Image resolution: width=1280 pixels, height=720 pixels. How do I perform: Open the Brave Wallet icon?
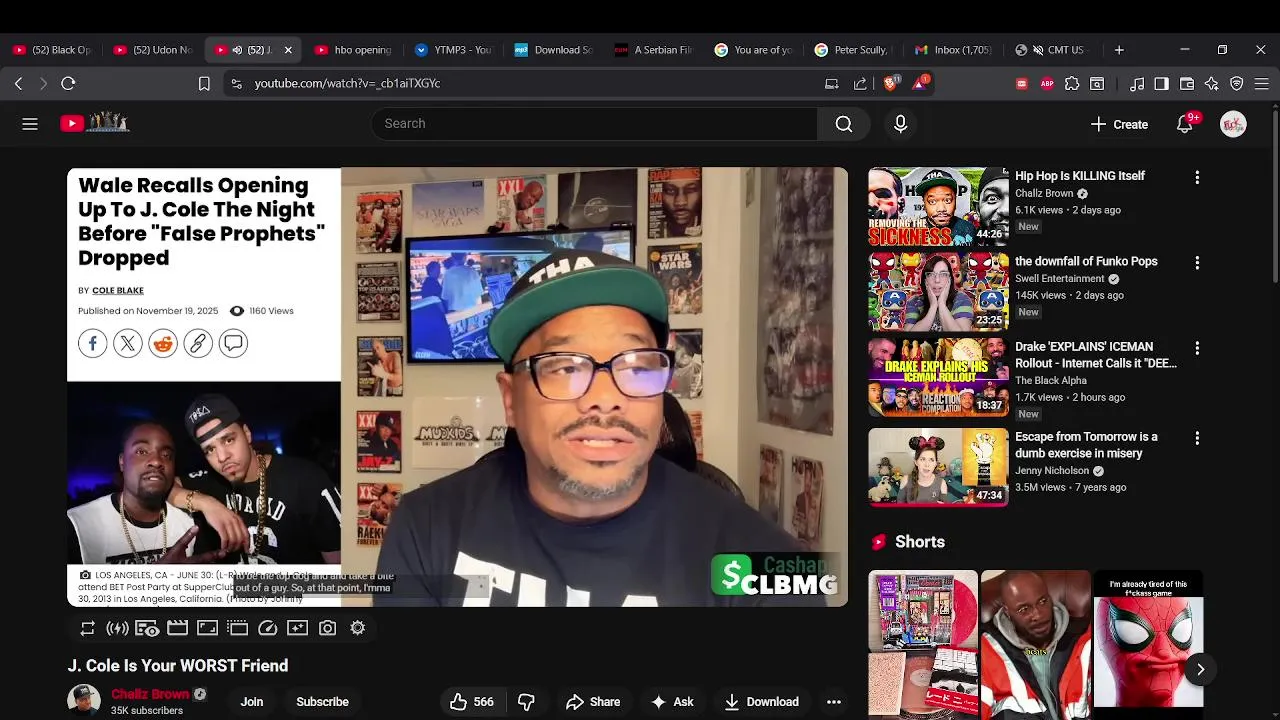click(x=1187, y=84)
